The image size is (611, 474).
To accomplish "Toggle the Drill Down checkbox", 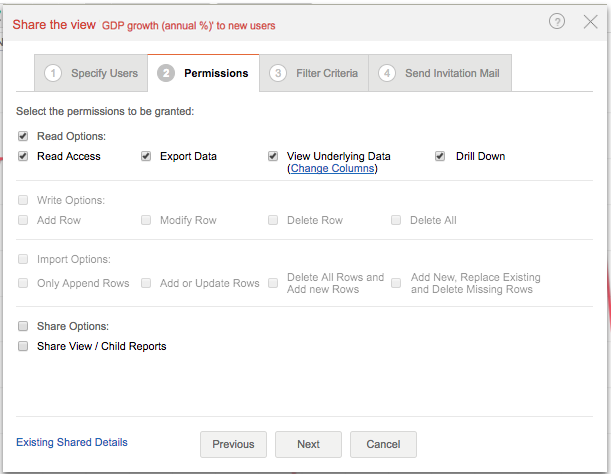I will point(441,156).
